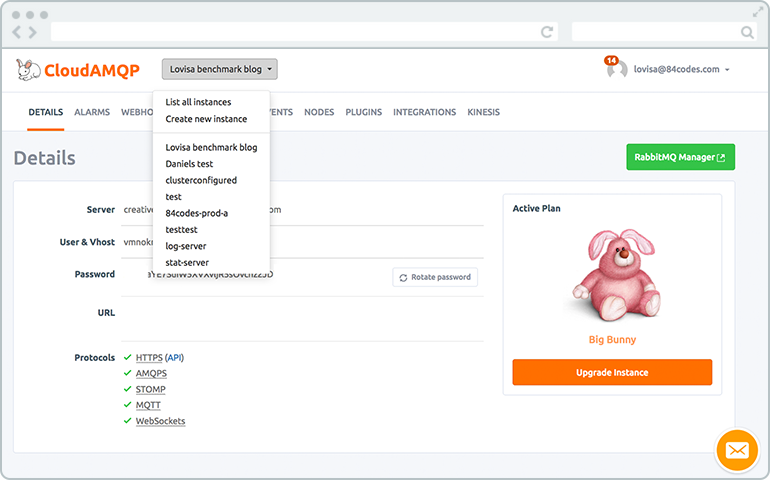Reload the page with refresh icon
Viewport: 770px width, 480px height.
click(x=547, y=32)
